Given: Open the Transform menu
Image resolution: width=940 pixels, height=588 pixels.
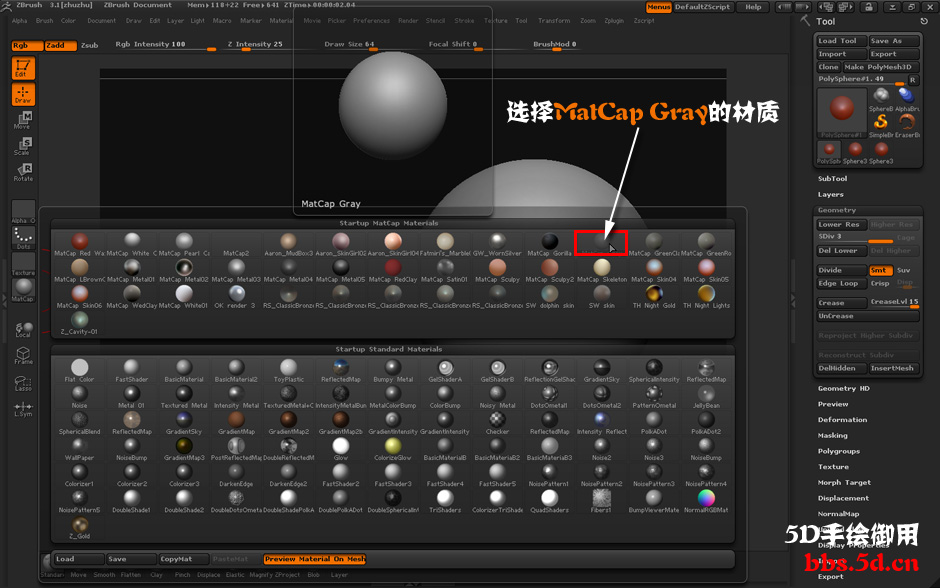Looking at the screenshot, I should (554, 20).
